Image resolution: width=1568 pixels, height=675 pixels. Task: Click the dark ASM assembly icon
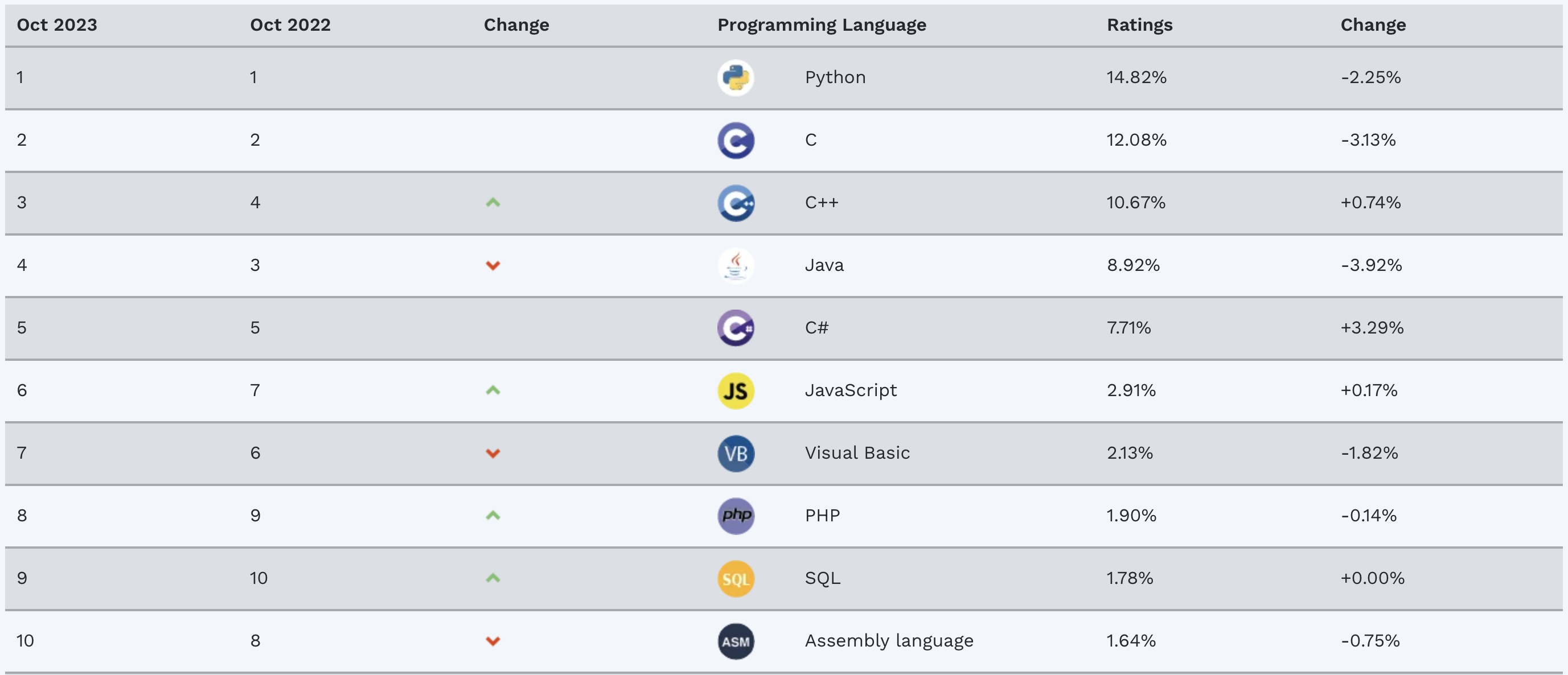[x=735, y=641]
